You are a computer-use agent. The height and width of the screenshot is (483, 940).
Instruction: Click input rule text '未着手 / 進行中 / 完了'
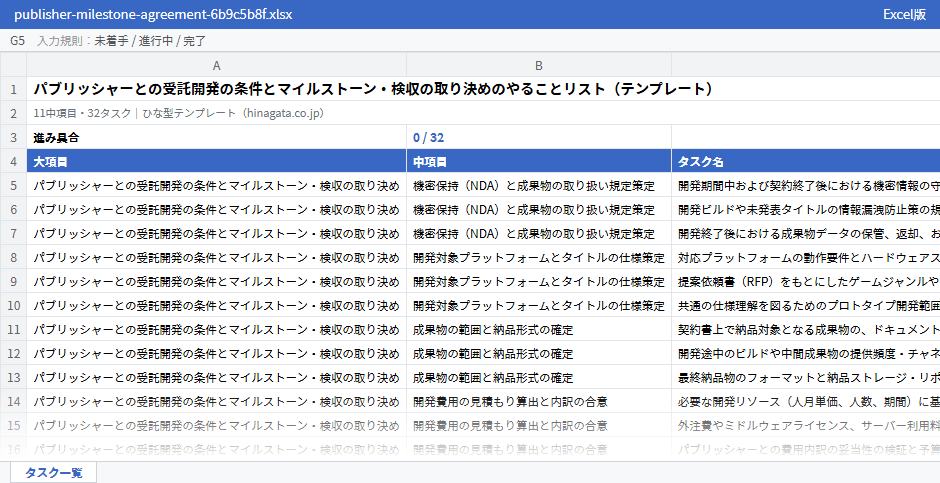pos(150,41)
